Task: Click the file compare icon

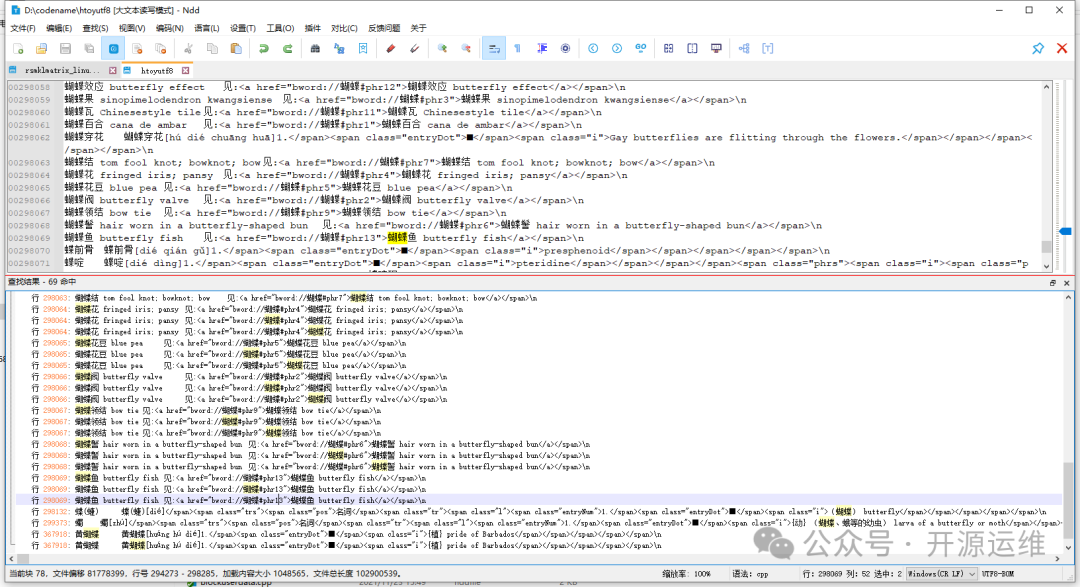Action: 669,49
